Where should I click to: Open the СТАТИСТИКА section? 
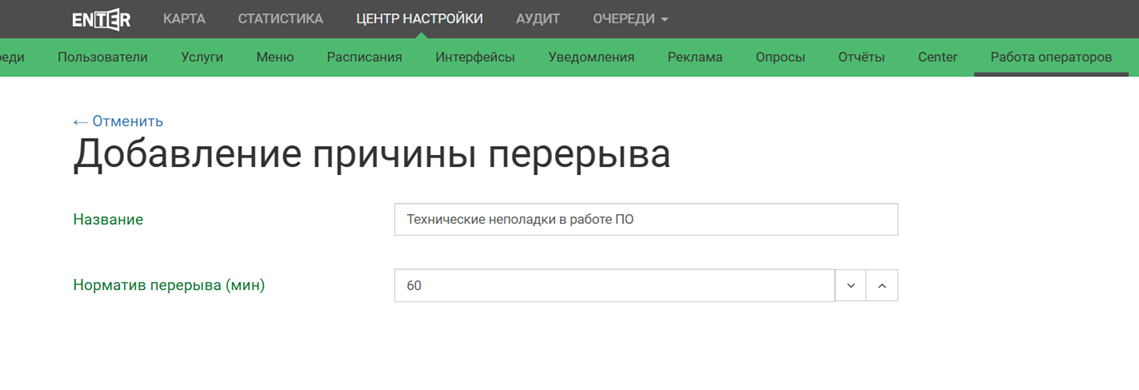(x=280, y=19)
